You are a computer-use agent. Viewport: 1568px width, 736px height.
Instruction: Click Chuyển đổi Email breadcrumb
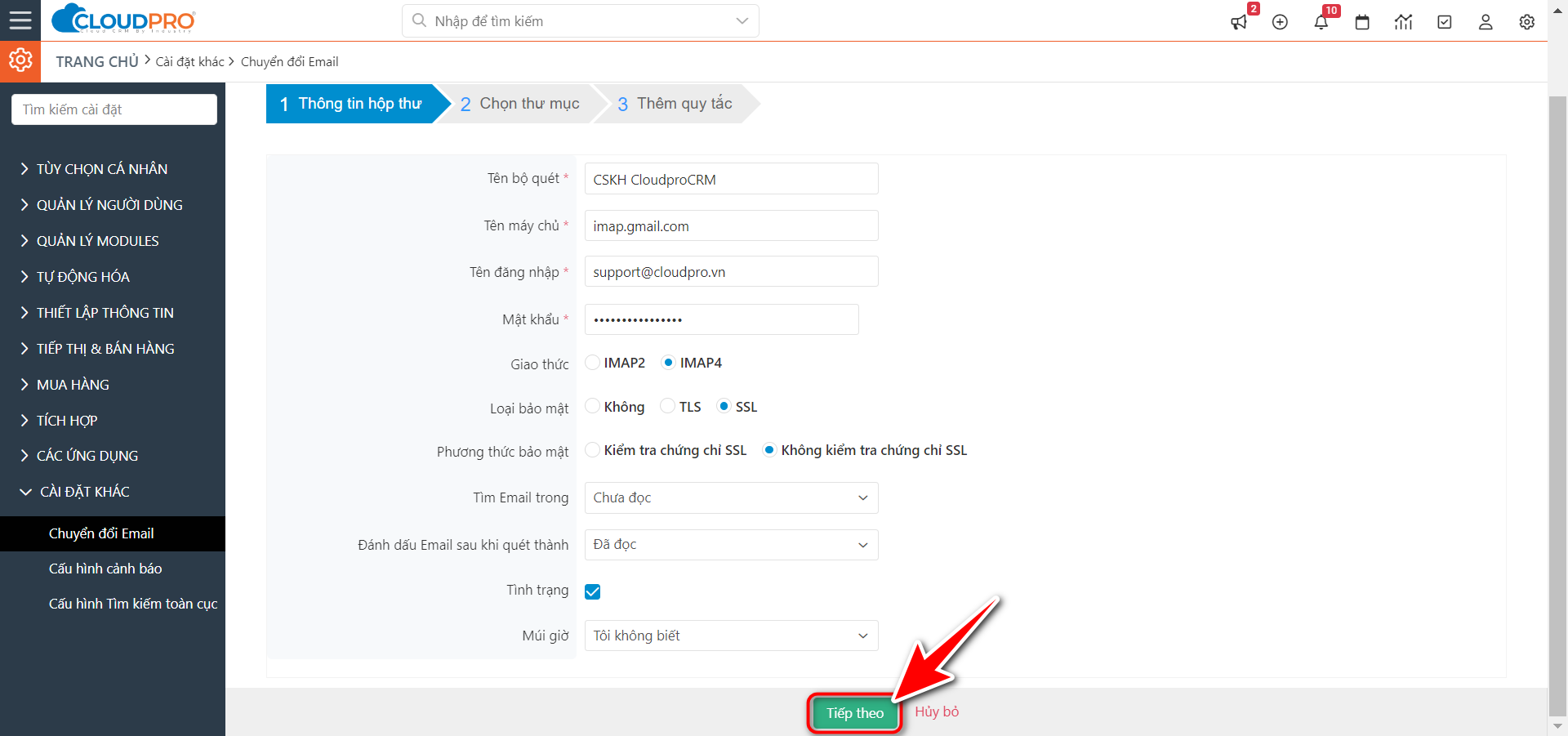click(x=289, y=62)
